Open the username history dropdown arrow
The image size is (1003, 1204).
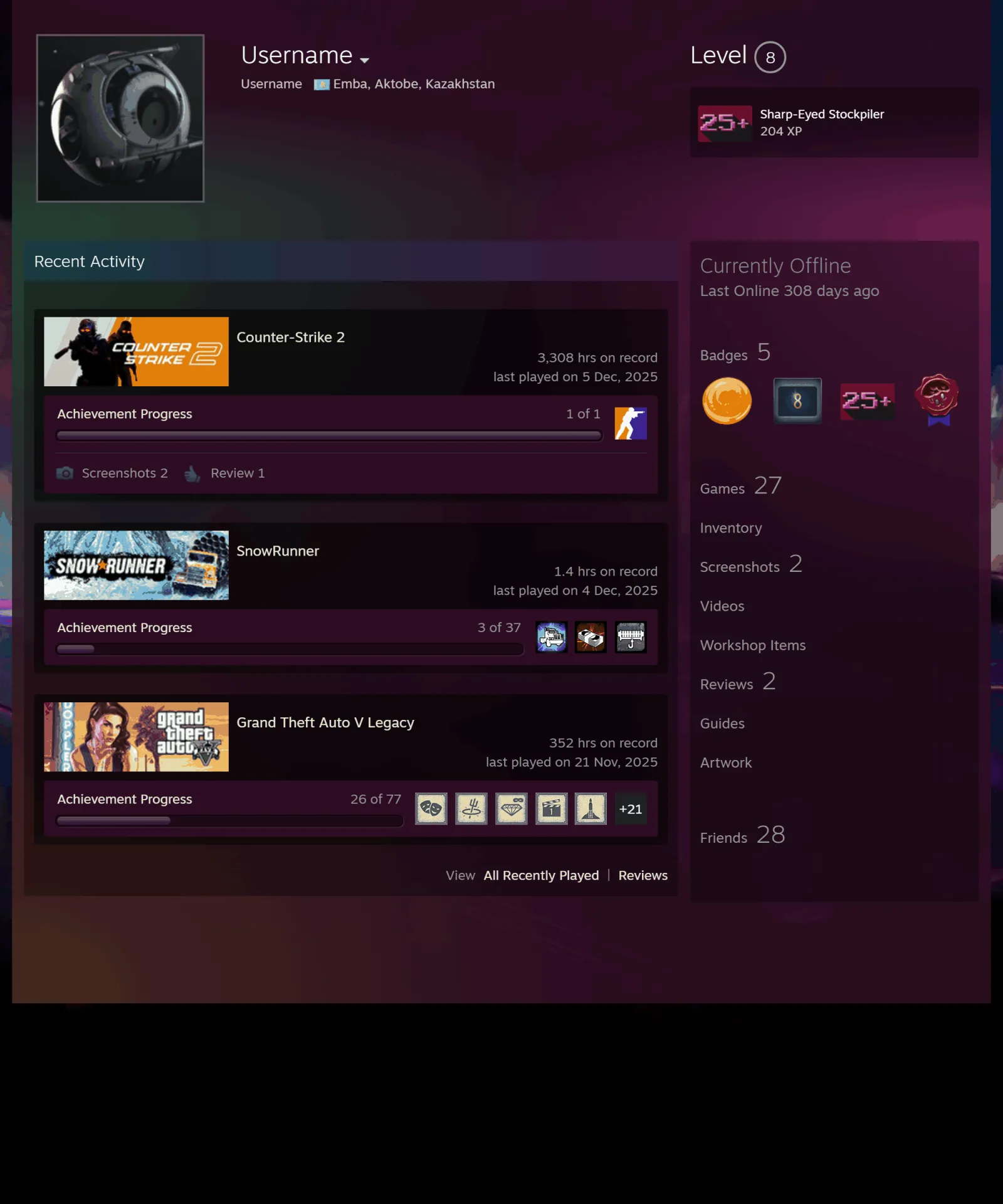(x=364, y=60)
